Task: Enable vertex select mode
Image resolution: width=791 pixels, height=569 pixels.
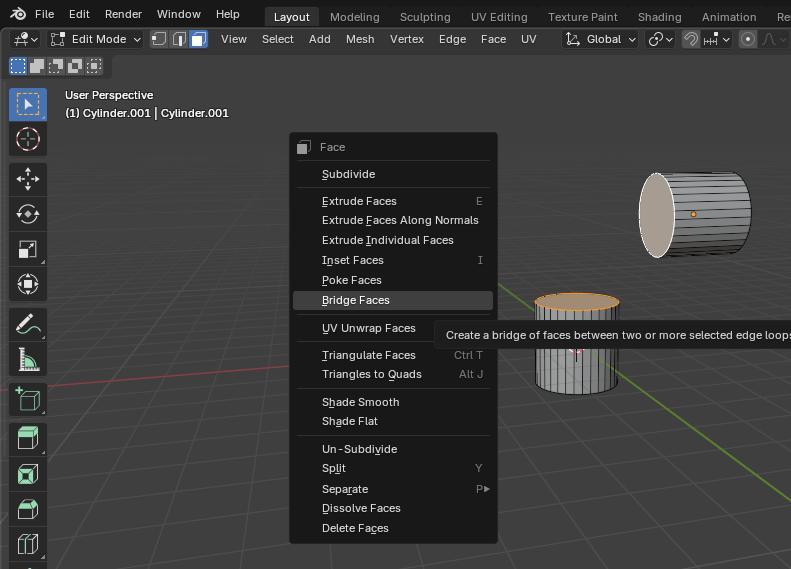Action: [x=159, y=39]
